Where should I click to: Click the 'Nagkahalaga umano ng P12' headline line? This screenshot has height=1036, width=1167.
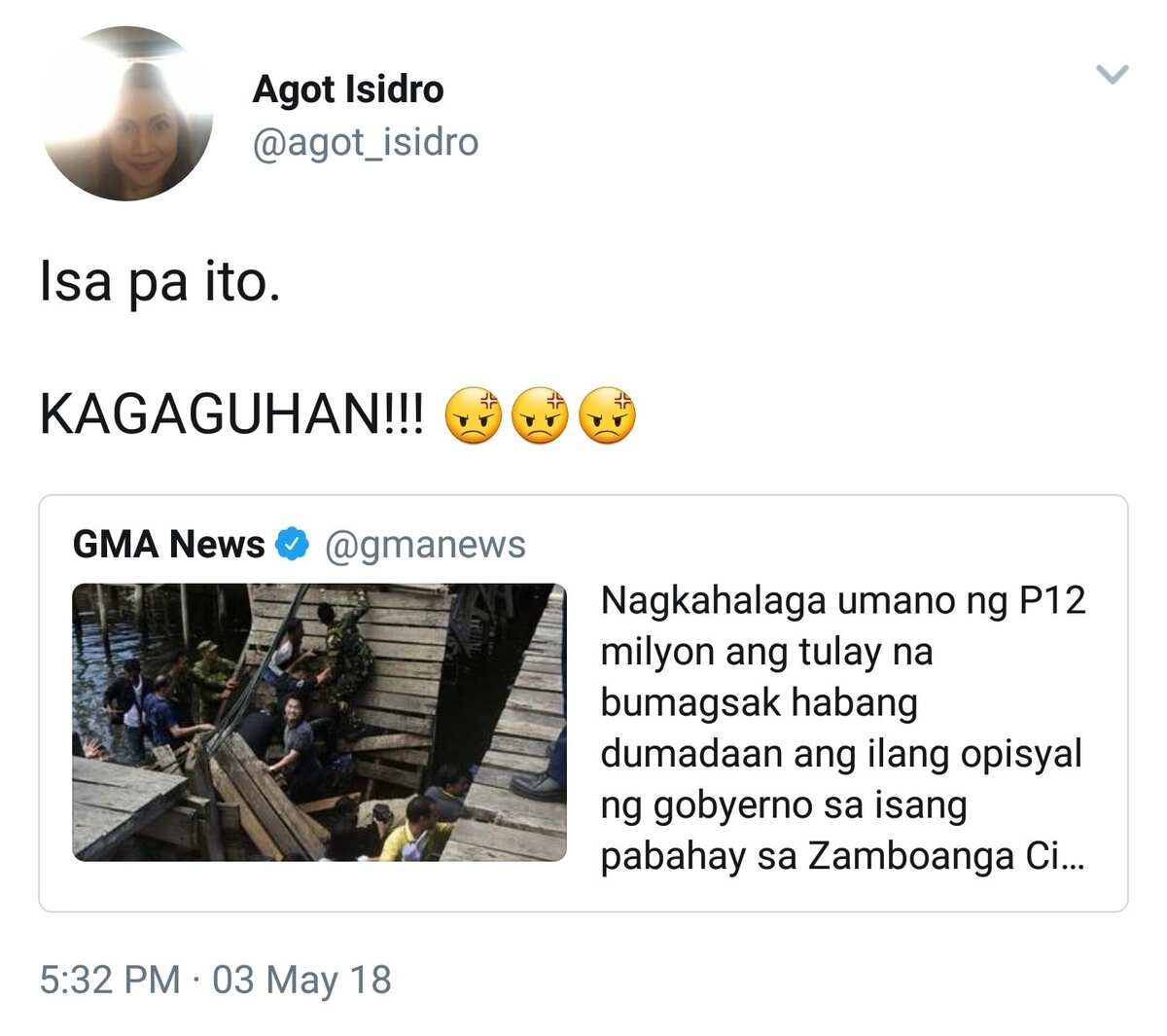point(842,600)
